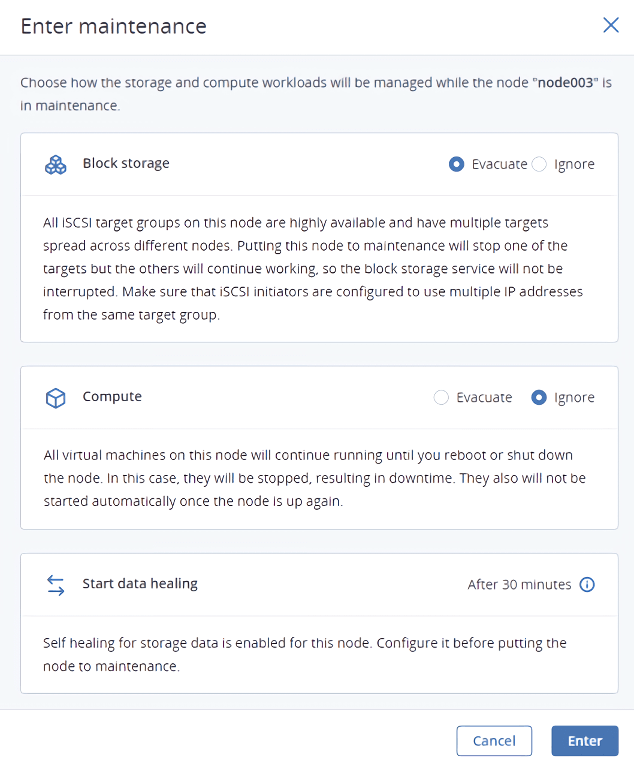This screenshot has width=634, height=764.
Task: Click the After 30 minutes value
Action: click(x=519, y=585)
